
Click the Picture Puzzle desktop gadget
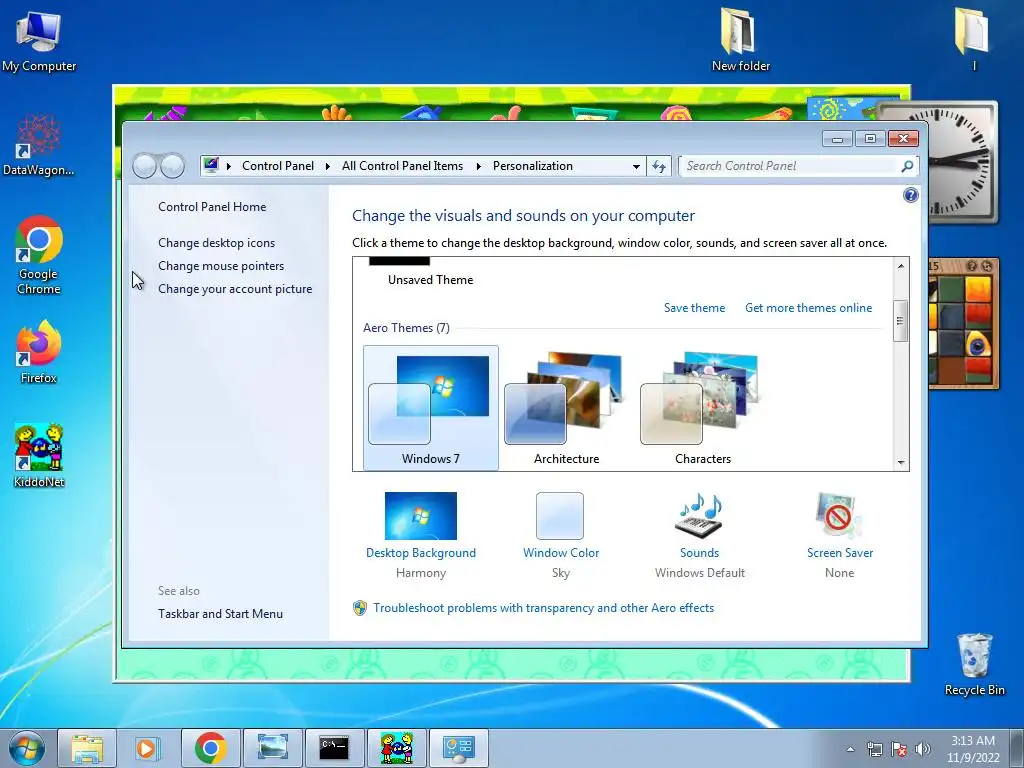click(x=964, y=323)
